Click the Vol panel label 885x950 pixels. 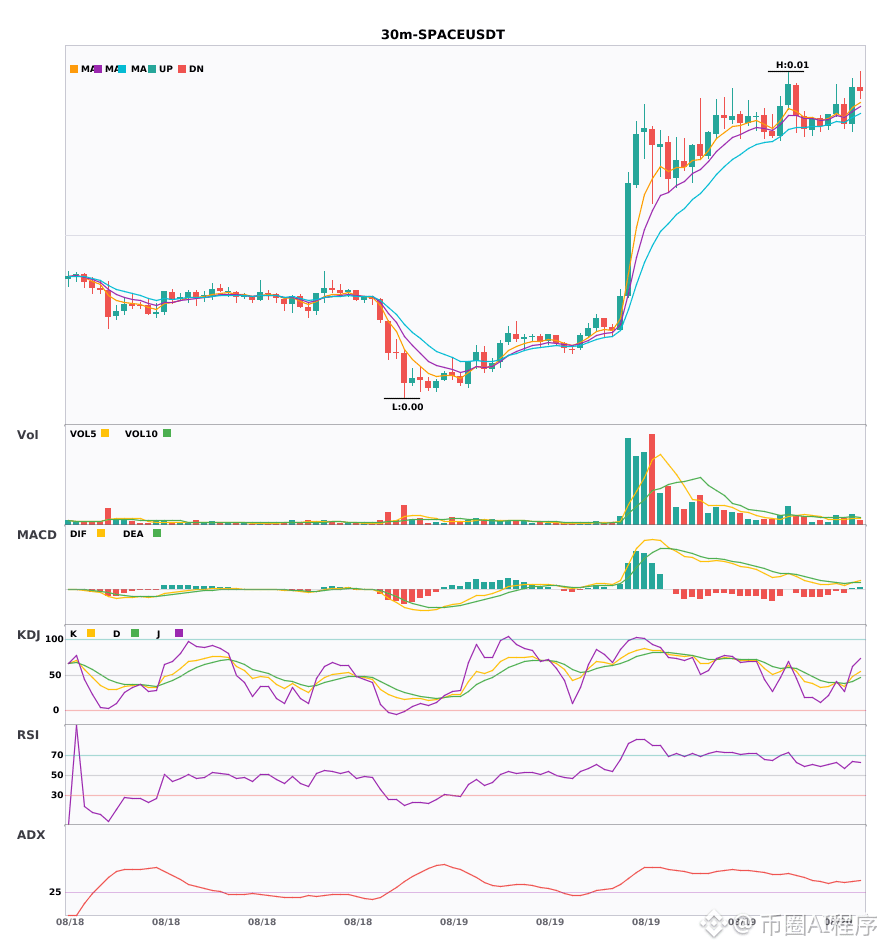(28, 434)
